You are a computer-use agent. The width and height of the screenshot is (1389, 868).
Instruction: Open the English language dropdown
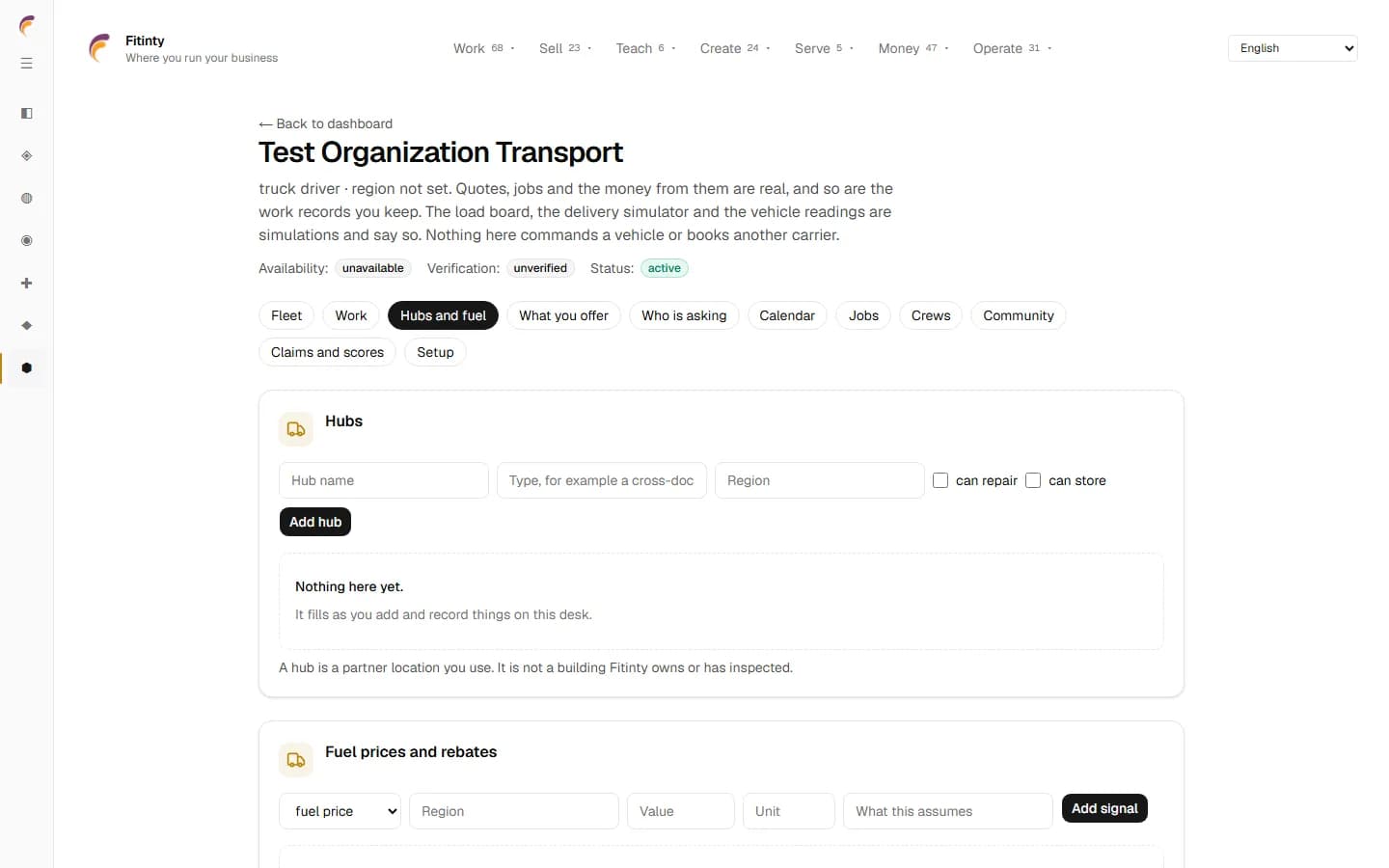click(1293, 48)
